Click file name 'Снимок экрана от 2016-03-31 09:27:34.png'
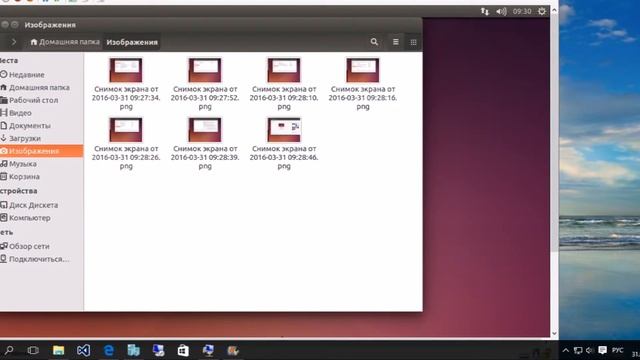 tap(126, 98)
